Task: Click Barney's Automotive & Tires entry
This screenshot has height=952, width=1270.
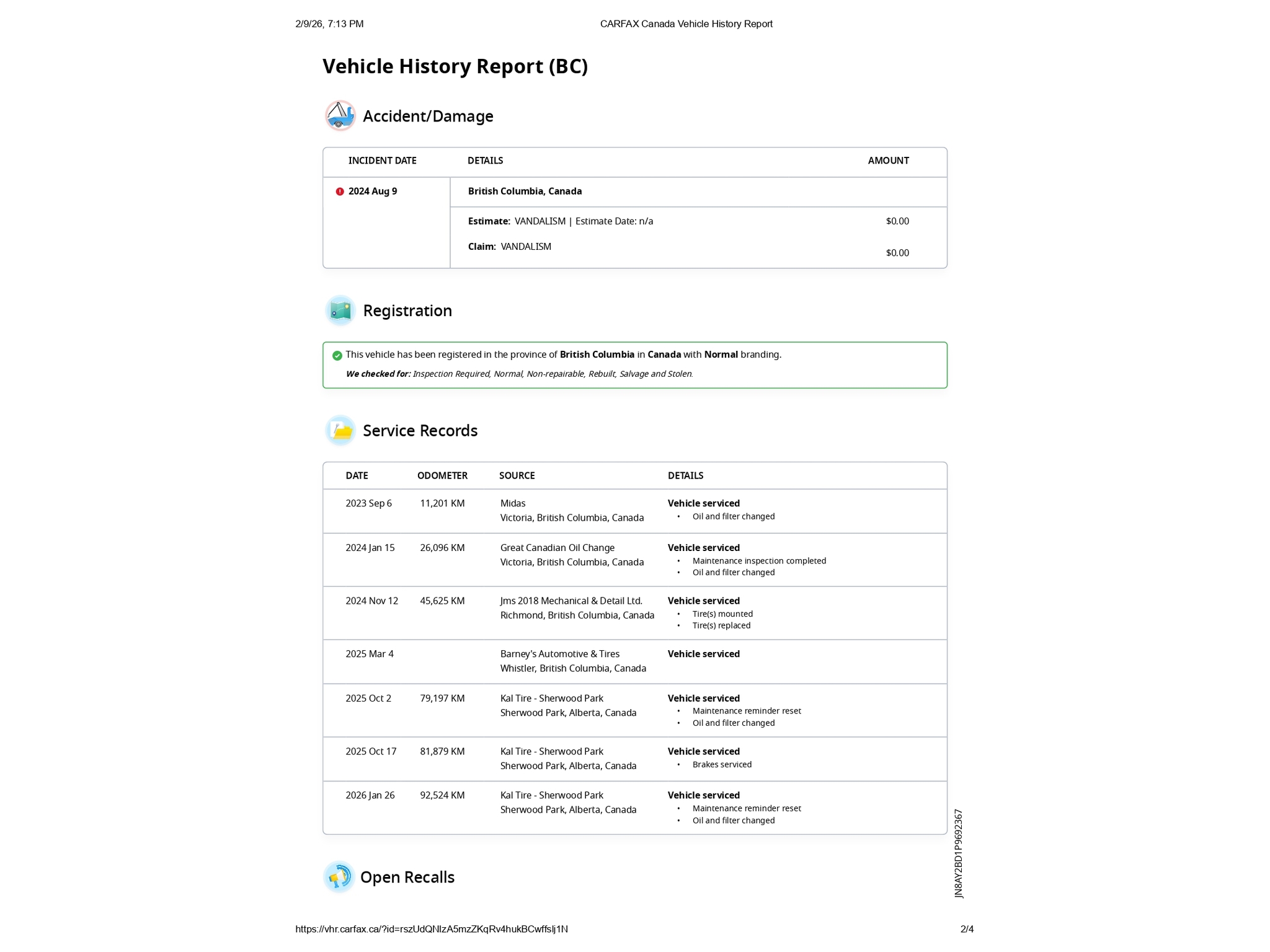Action: [x=559, y=654]
